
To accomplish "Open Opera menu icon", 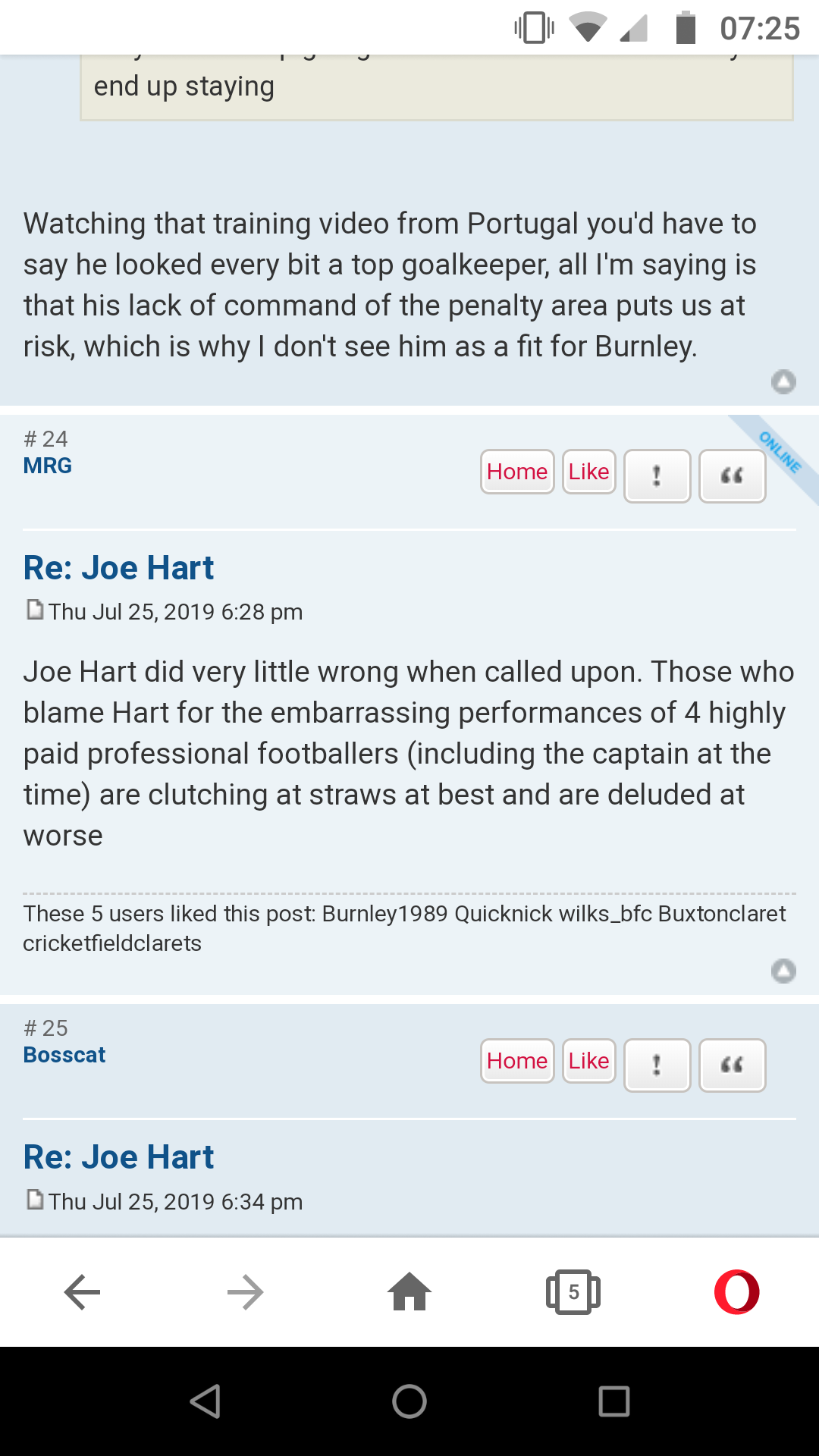I will (x=736, y=1291).
